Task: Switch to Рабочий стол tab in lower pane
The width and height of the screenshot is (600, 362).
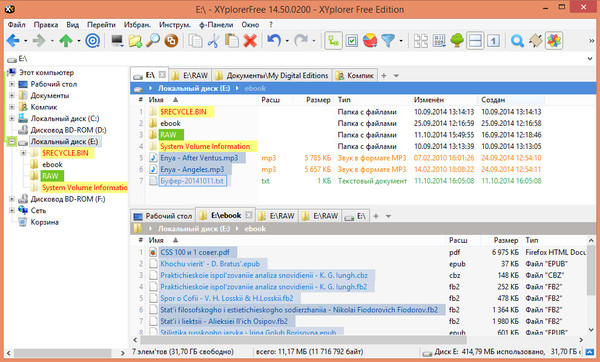Action: (x=163, y=216)
